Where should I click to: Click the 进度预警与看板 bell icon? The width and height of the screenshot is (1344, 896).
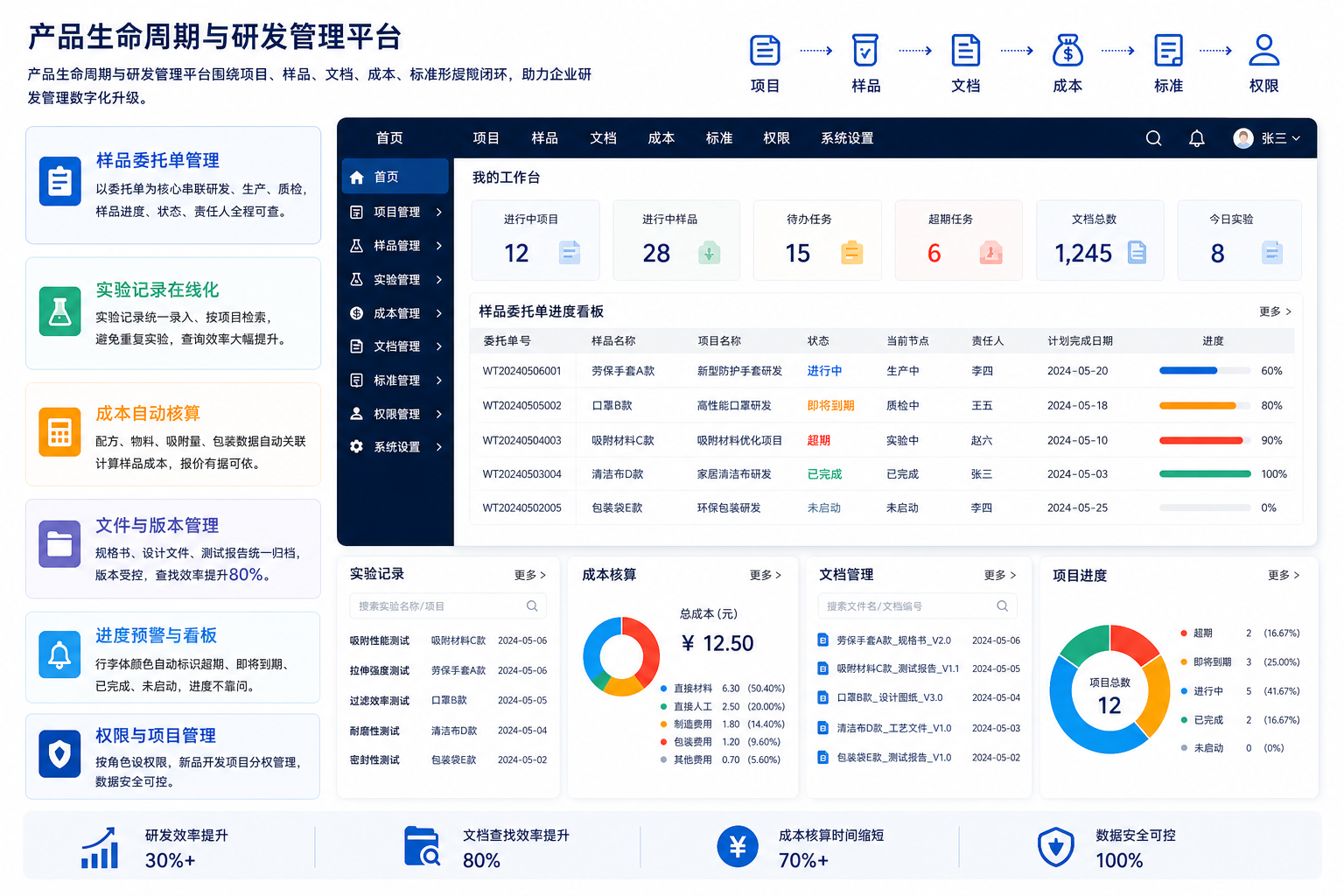coord(60,655)
